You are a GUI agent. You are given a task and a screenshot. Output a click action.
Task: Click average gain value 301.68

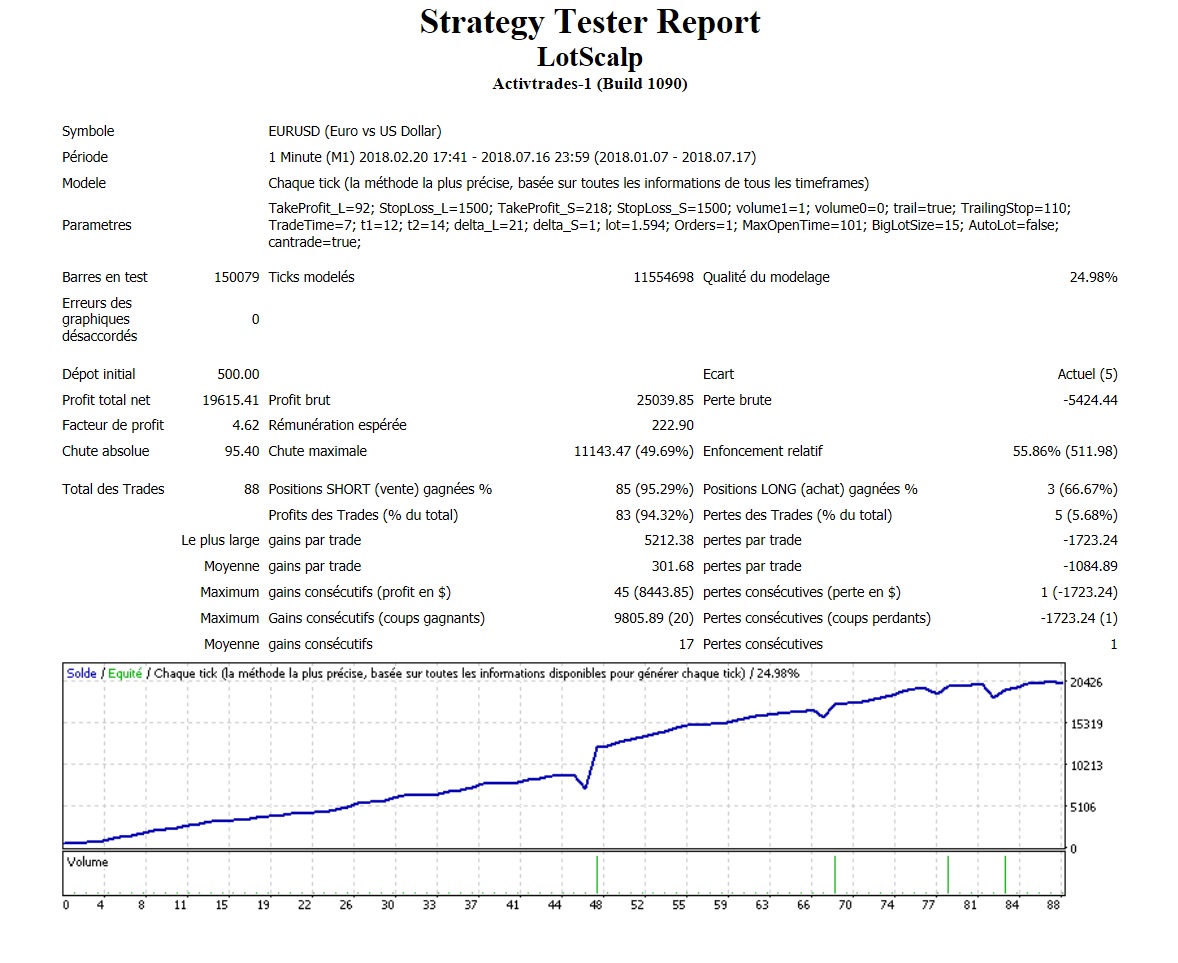pos(672,566)
